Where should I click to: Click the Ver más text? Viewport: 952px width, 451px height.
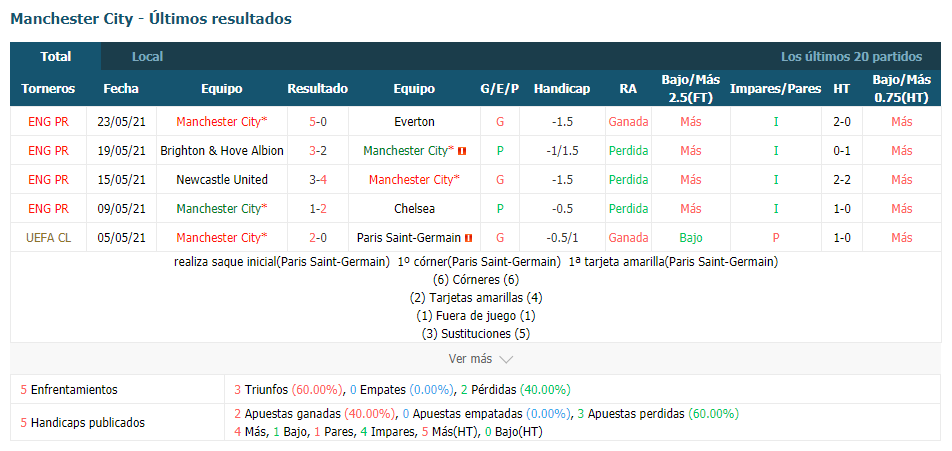coord(470,359)
